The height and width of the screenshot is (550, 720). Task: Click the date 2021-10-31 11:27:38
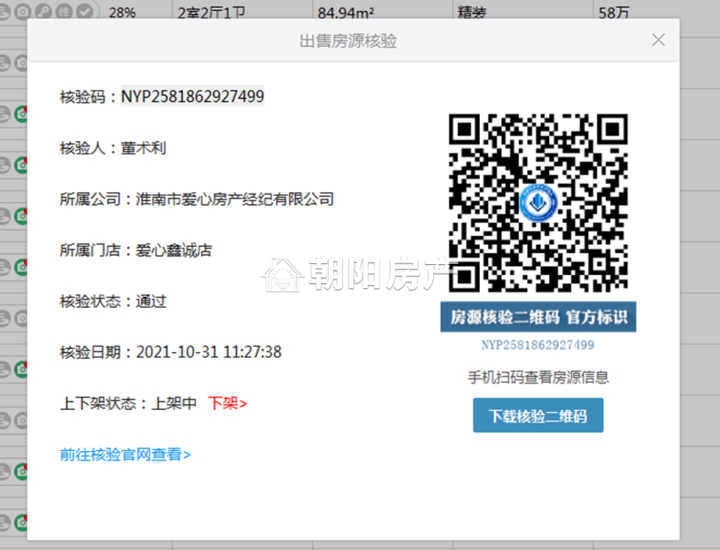click(209, 352)
